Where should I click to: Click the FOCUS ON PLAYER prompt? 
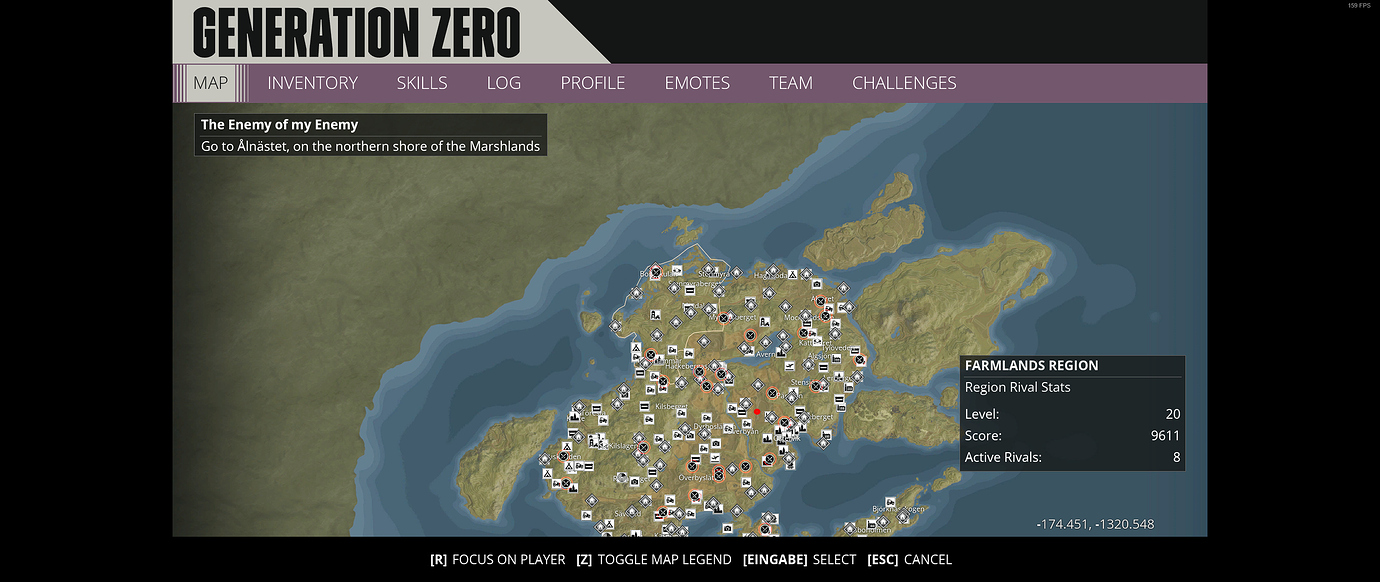click(x=498, y=560)
